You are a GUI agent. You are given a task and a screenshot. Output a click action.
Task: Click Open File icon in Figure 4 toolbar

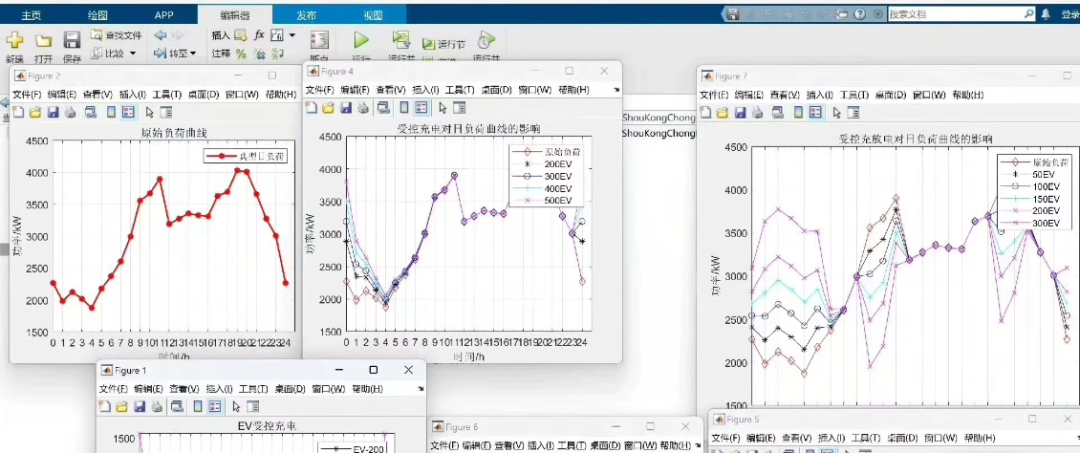pos(329,107)
